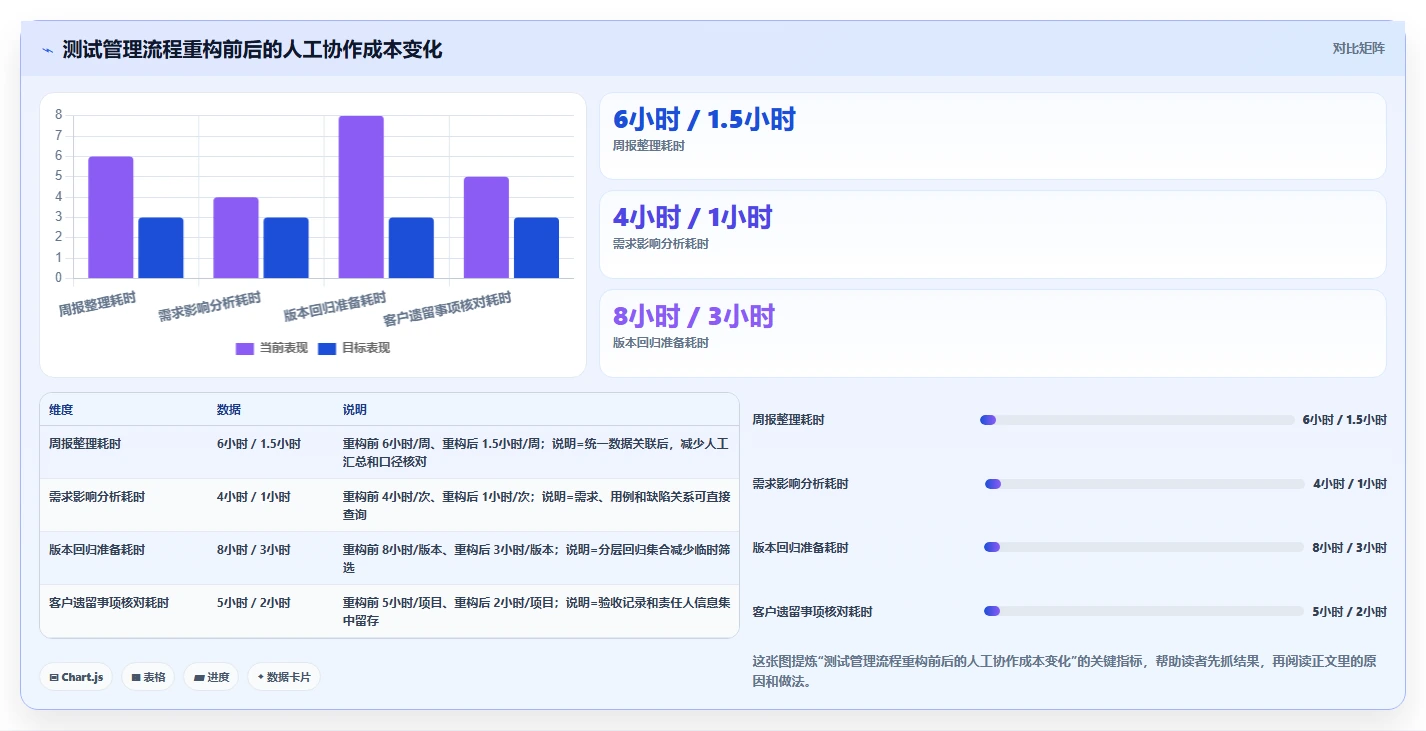Toggle the 当前表现 legend purple swatch
The width and height of the screenshot is (1426, 731).
click(245, 348)
